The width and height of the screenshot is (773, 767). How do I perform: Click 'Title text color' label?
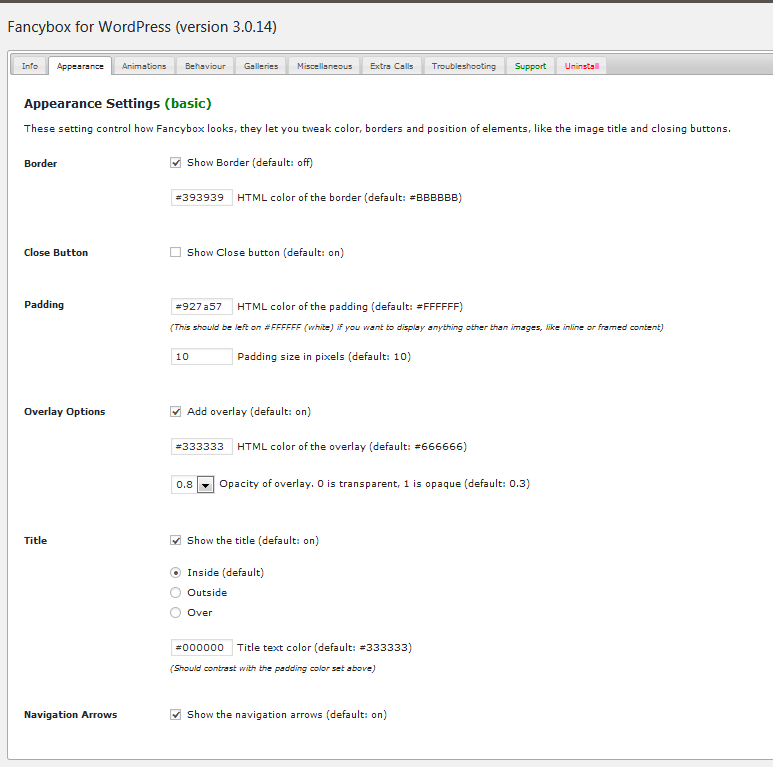tap(324, 648)
